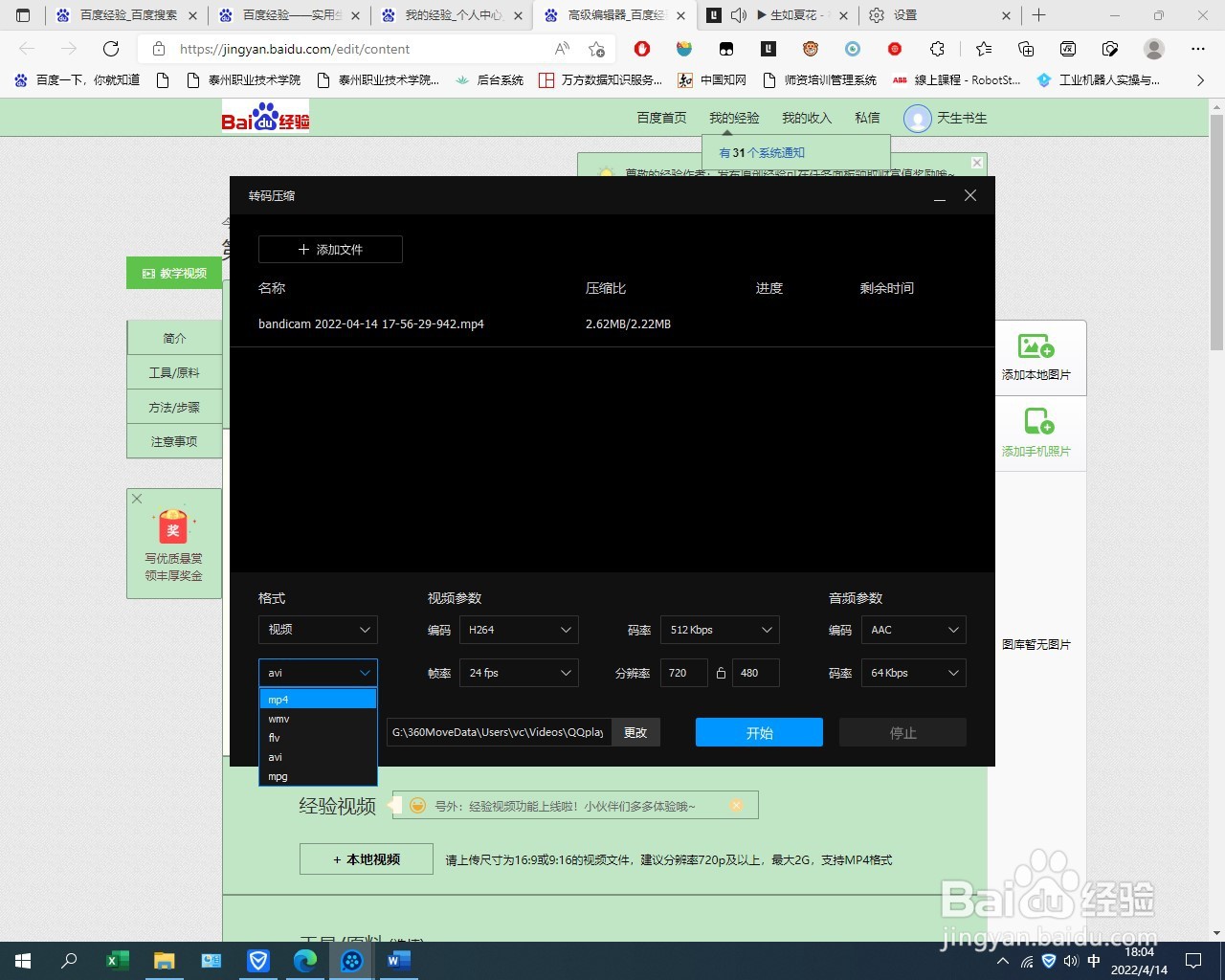Open 我的收入 navigation link
Image resolution: width=1225 pixels, height=980 pixels.
click(807, 118)
